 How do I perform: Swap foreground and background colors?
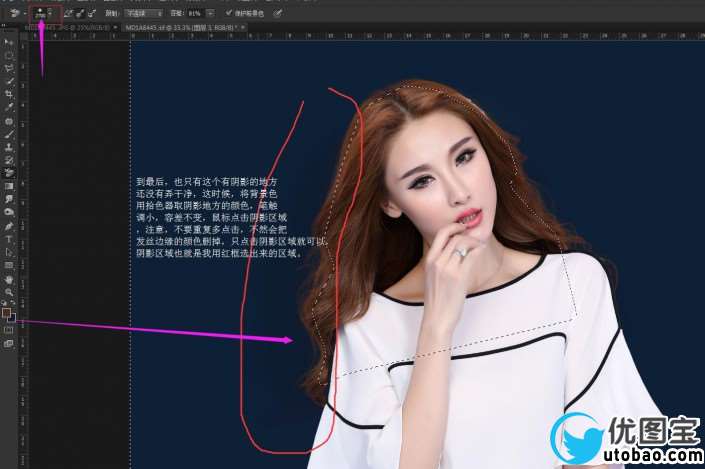13,303
